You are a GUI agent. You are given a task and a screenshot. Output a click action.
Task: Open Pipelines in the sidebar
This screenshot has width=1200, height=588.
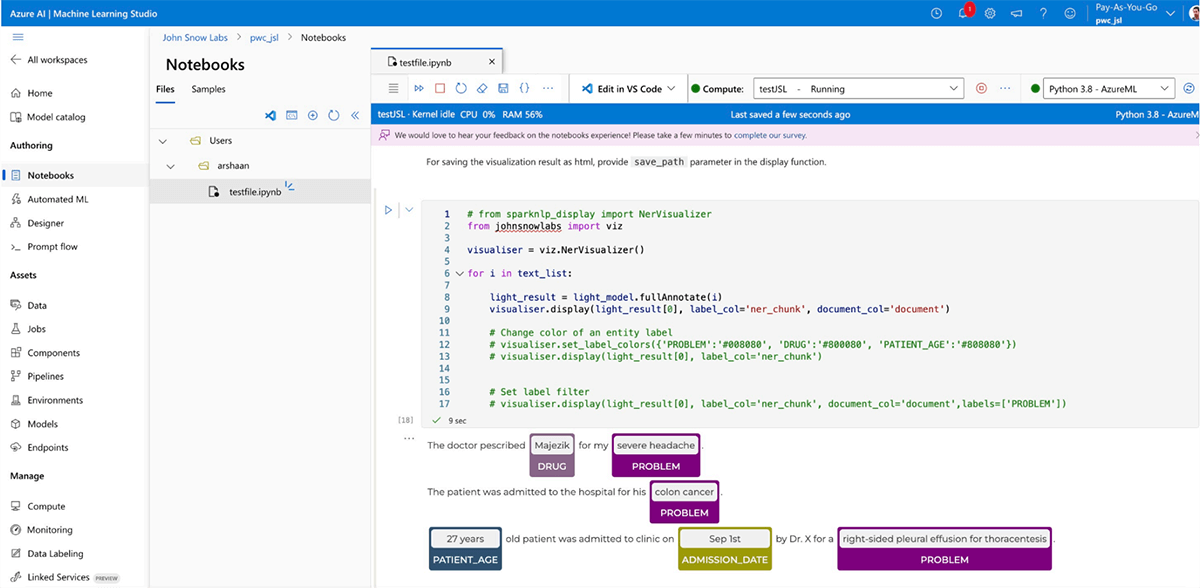point(46,376)
